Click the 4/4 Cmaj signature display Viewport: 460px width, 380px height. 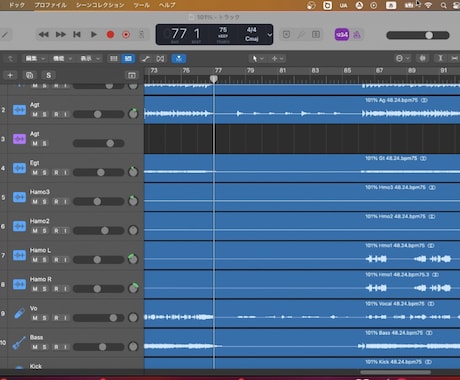click(252, 34)
